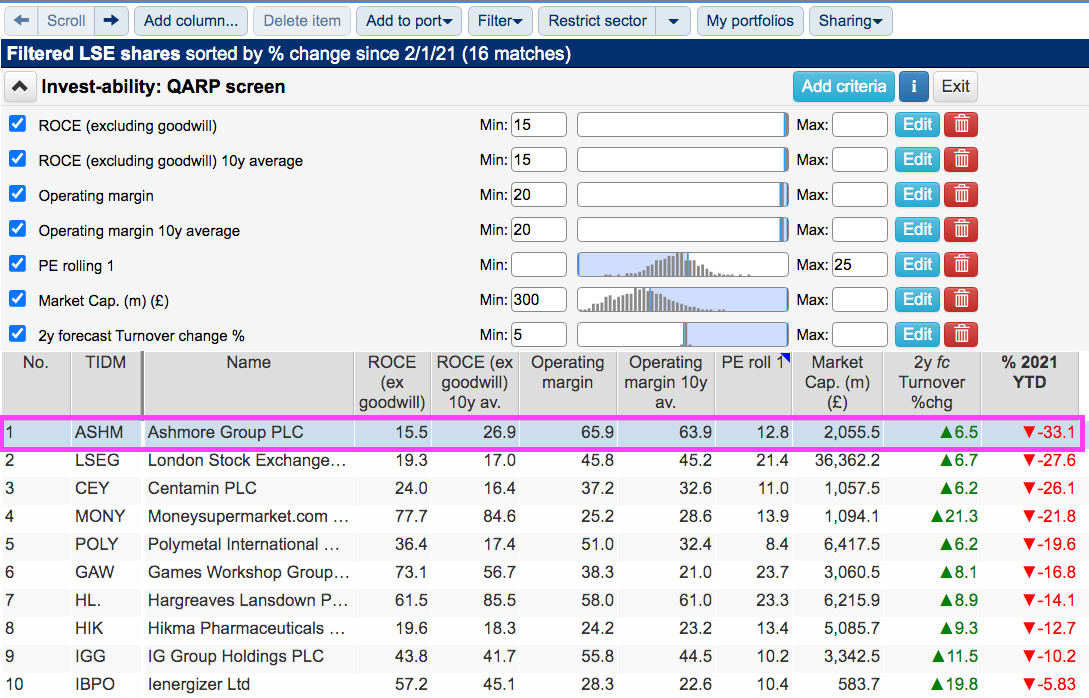Click the 2y forecast Turnover range slider
This screenshot has width=1089, height=698.
coord(683,335)
